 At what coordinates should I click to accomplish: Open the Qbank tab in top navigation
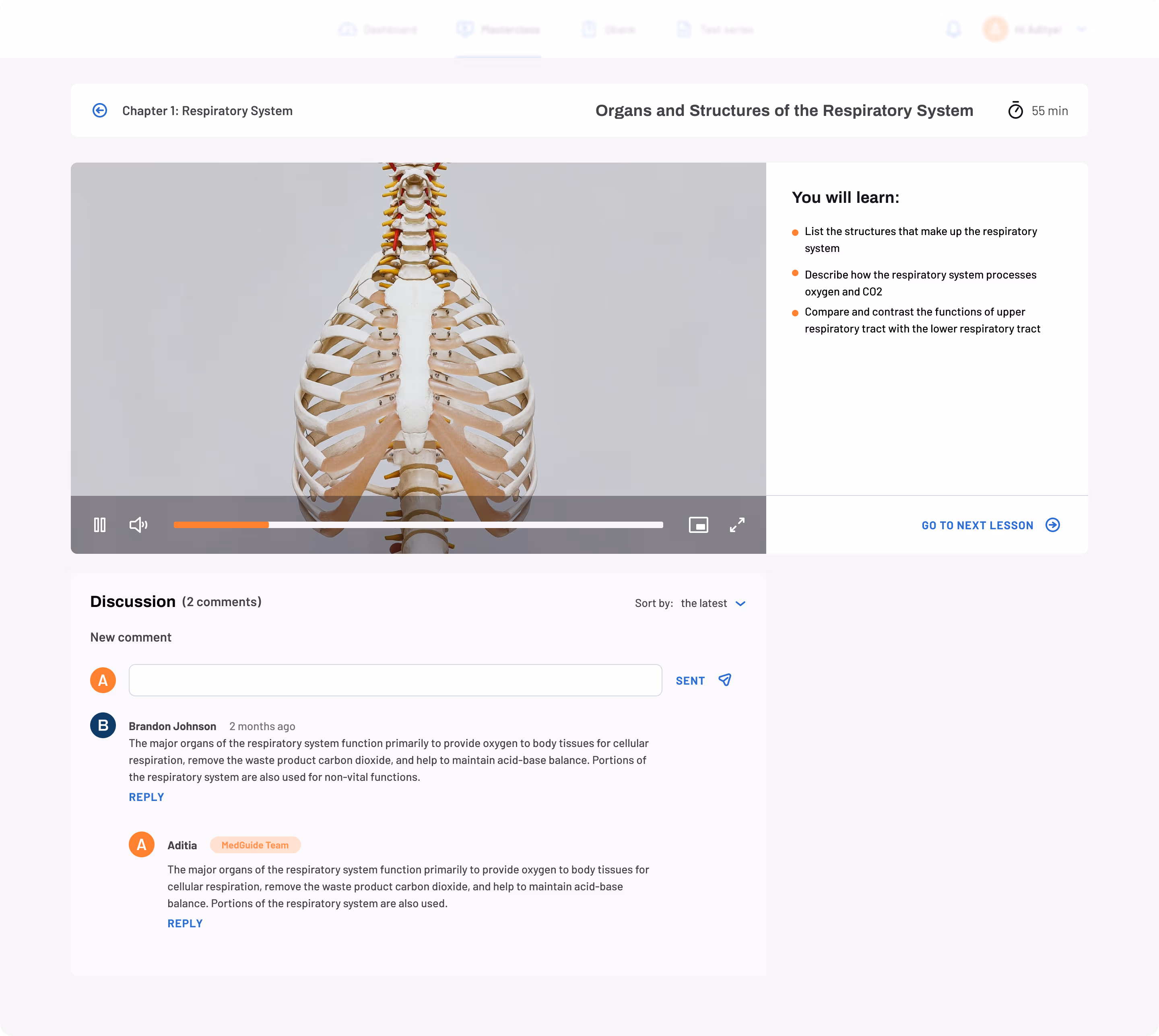coord(608,30)
